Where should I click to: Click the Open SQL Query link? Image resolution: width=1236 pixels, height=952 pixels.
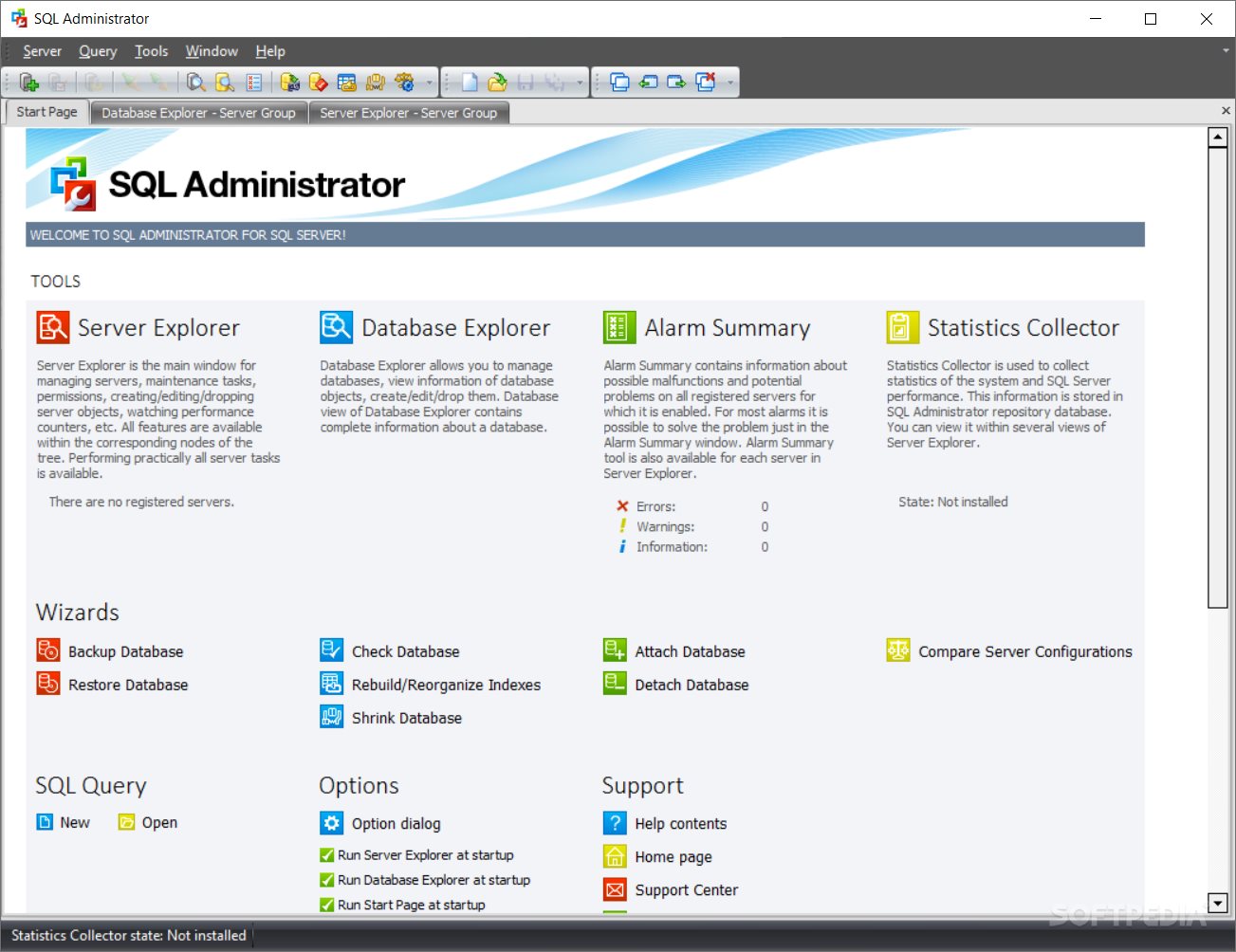(x=159, y=822)
